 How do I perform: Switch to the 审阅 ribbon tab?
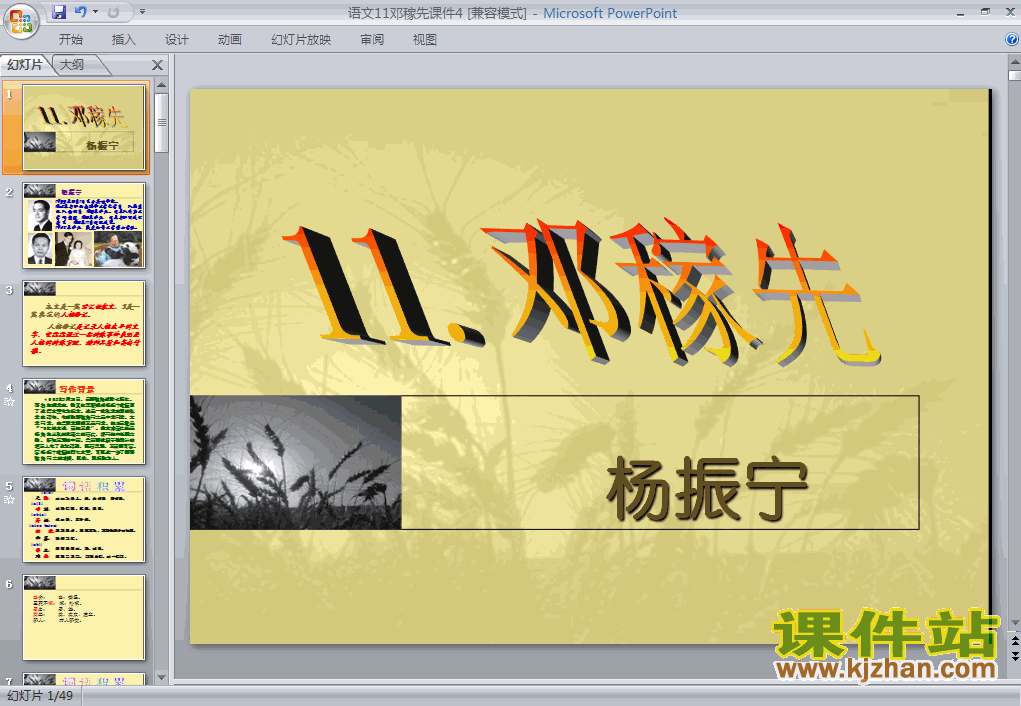point(372,40)
